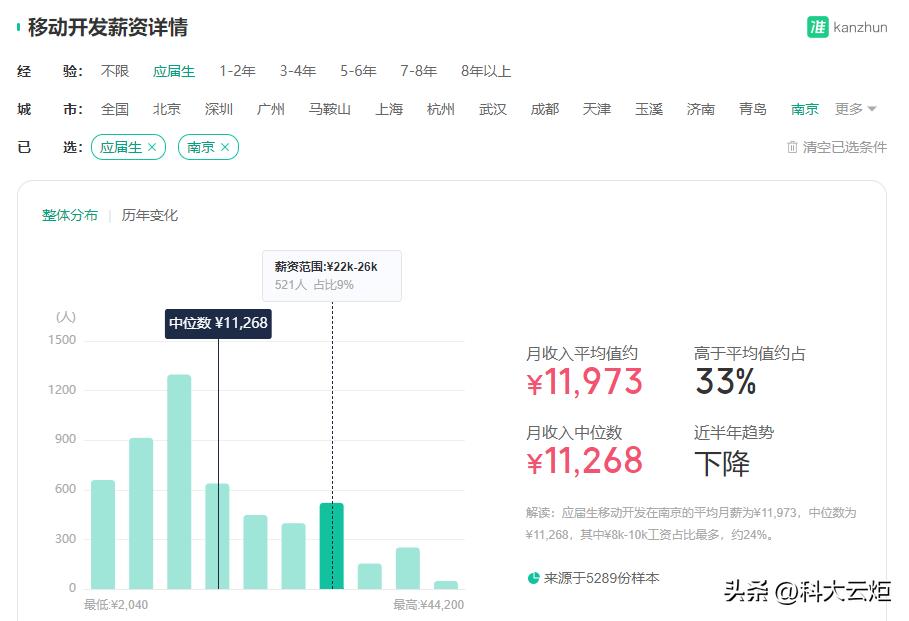Click the kanzhun logo icon
909x621 pixels.
point(819,28)
